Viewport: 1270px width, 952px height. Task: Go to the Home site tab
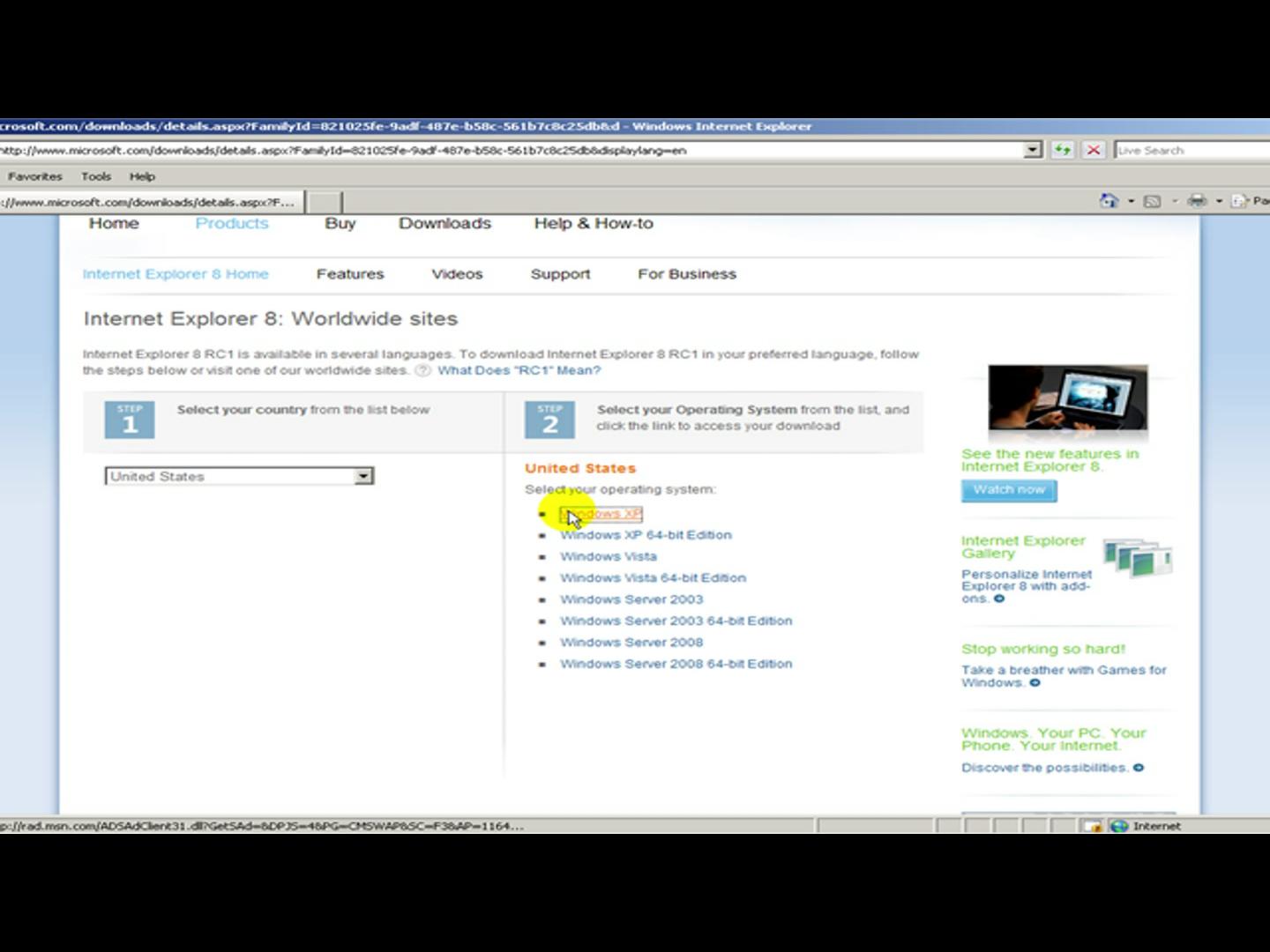coord(114,224)
